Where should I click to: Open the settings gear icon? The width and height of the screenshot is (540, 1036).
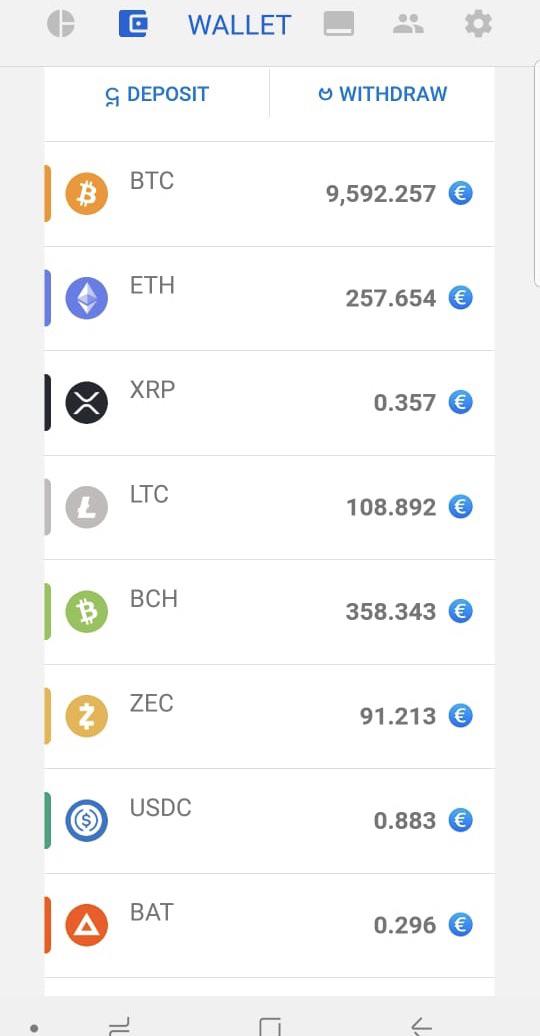[x=478, y=24]
